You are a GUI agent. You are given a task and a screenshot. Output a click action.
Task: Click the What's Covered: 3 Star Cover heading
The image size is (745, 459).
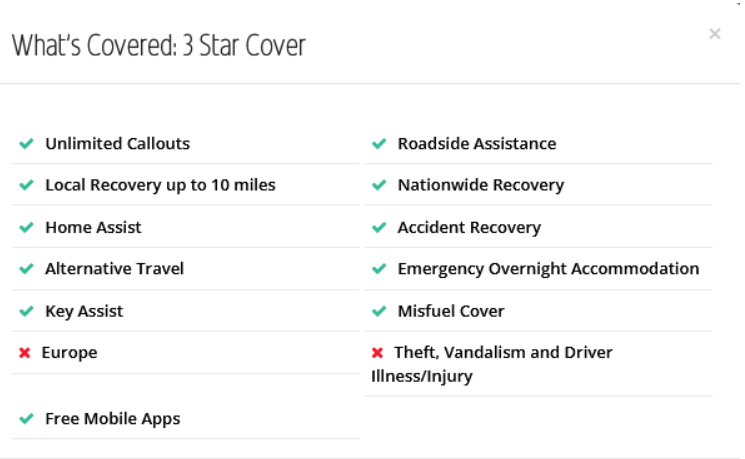point(159,45)
